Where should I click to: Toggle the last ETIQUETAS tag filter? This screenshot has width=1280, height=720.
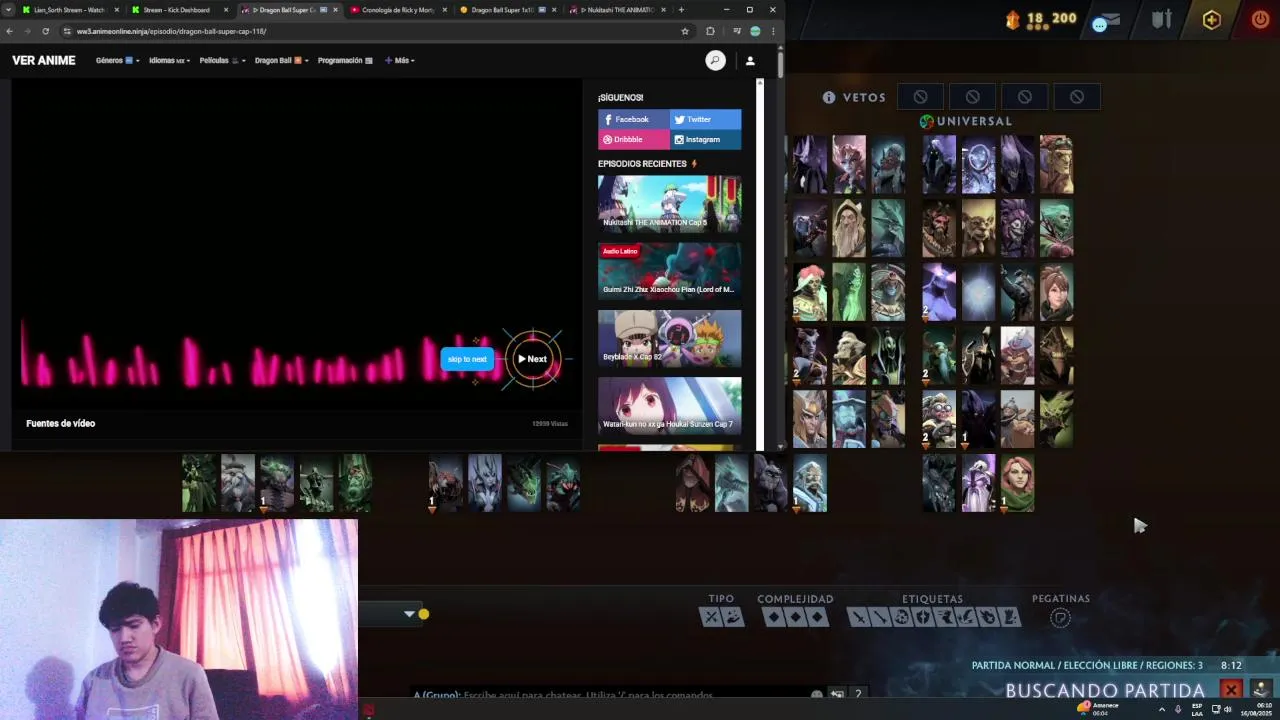[1010, 617]
